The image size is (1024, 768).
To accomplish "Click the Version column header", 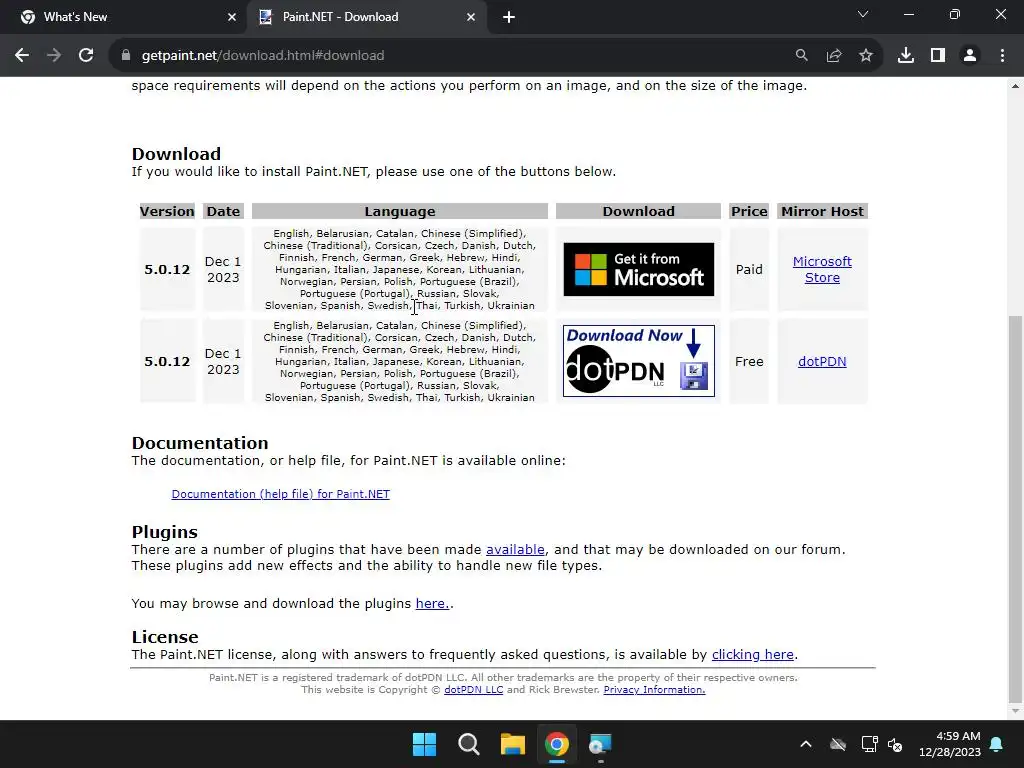I will (167, 212).
